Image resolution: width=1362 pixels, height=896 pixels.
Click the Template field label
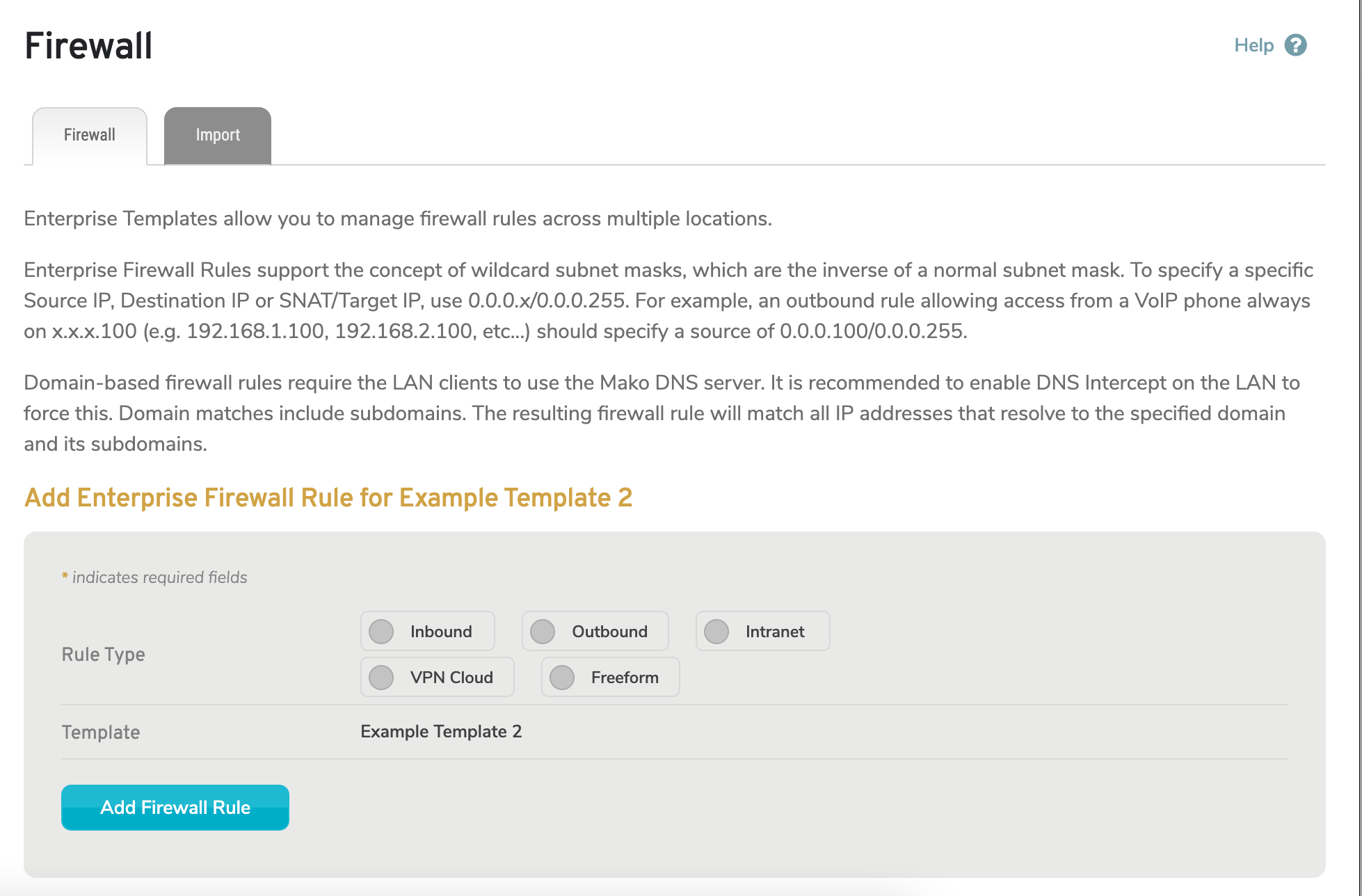[x=100, y=731]
